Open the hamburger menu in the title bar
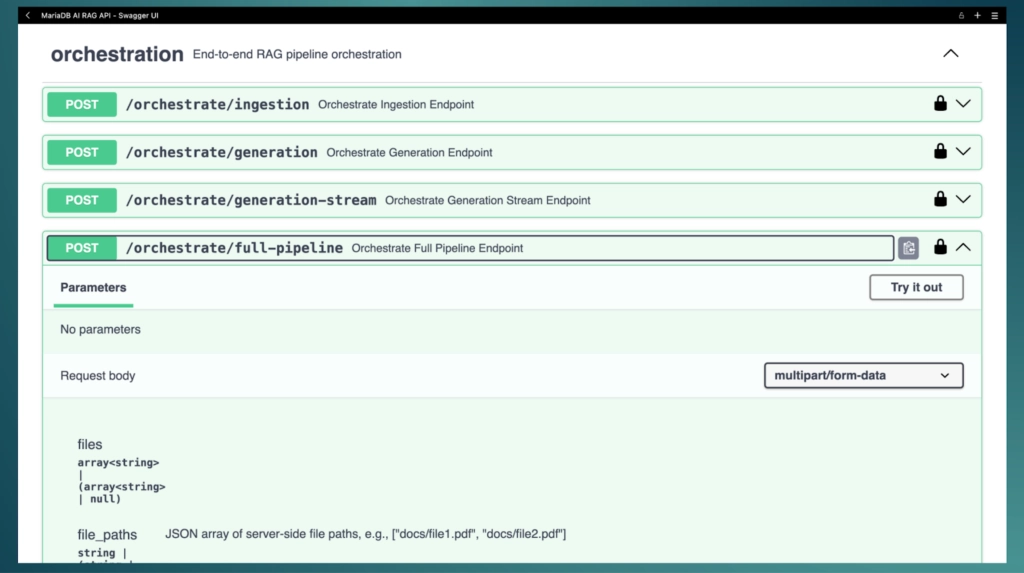1024x573 pixels. (x=994, y=15)
